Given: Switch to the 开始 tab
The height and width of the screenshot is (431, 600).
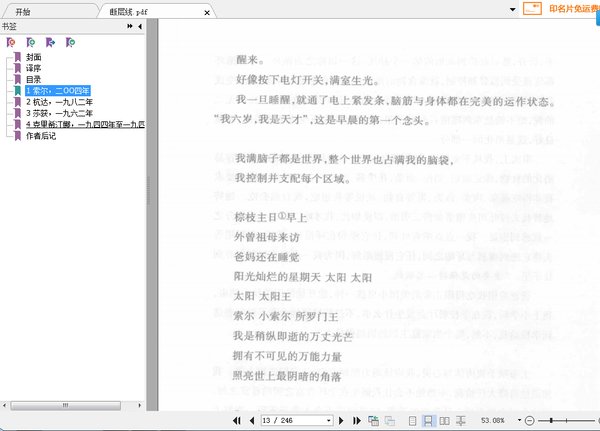Looking at the screenshot, I should point(23,12).
